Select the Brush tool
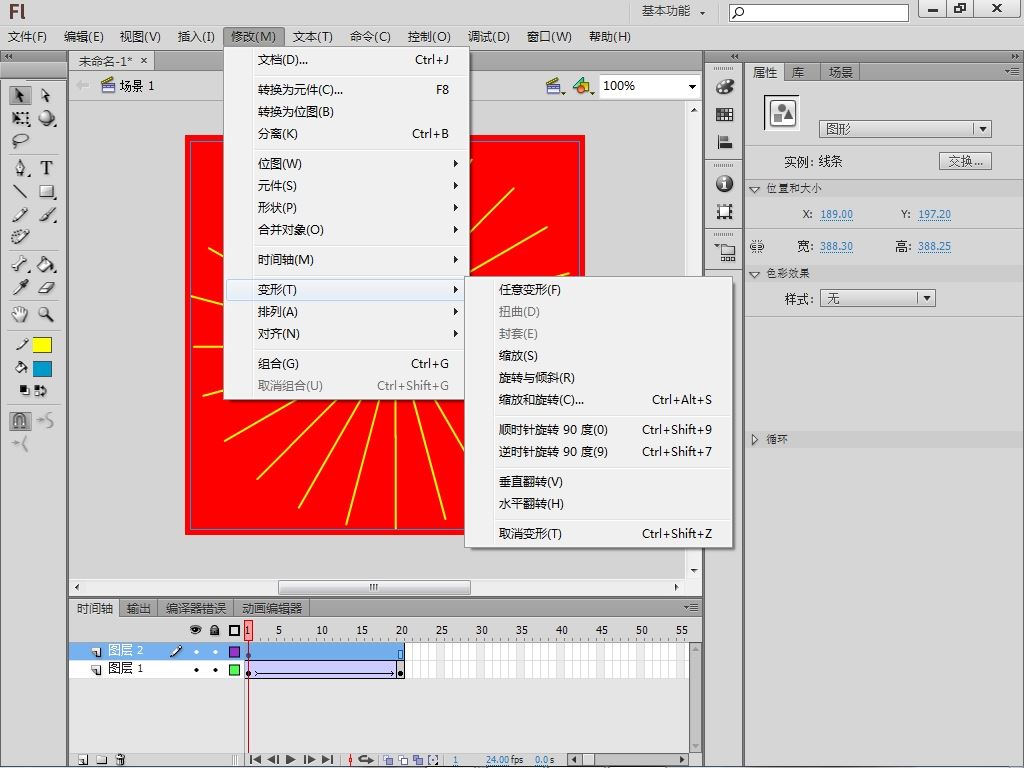This screenshot has width=1024, height=768. point(46,214)
